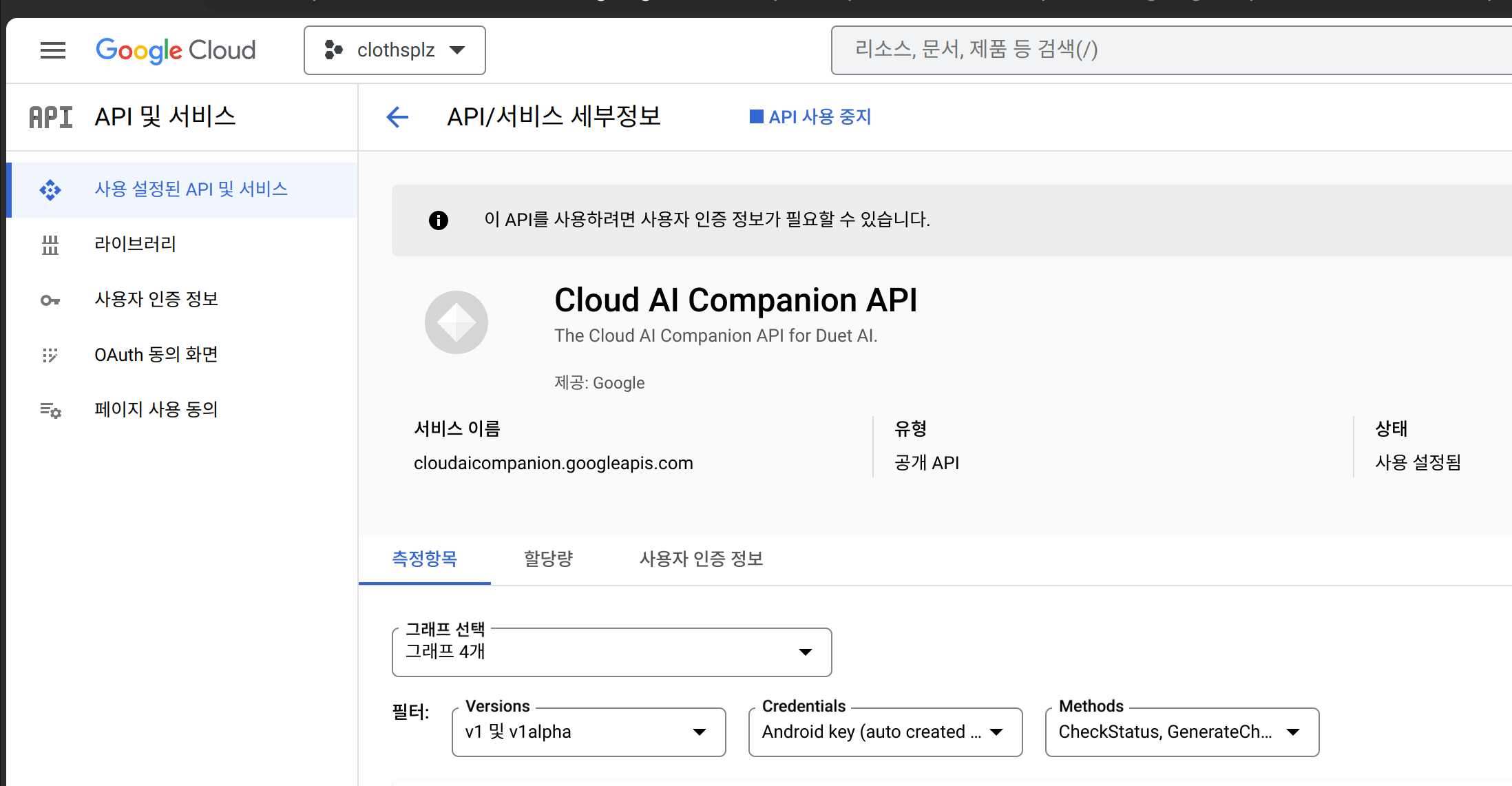Screen dimensions: 1512x786
Task: Click the enabled APIs diamond icon
Action: tap(50, 189)
